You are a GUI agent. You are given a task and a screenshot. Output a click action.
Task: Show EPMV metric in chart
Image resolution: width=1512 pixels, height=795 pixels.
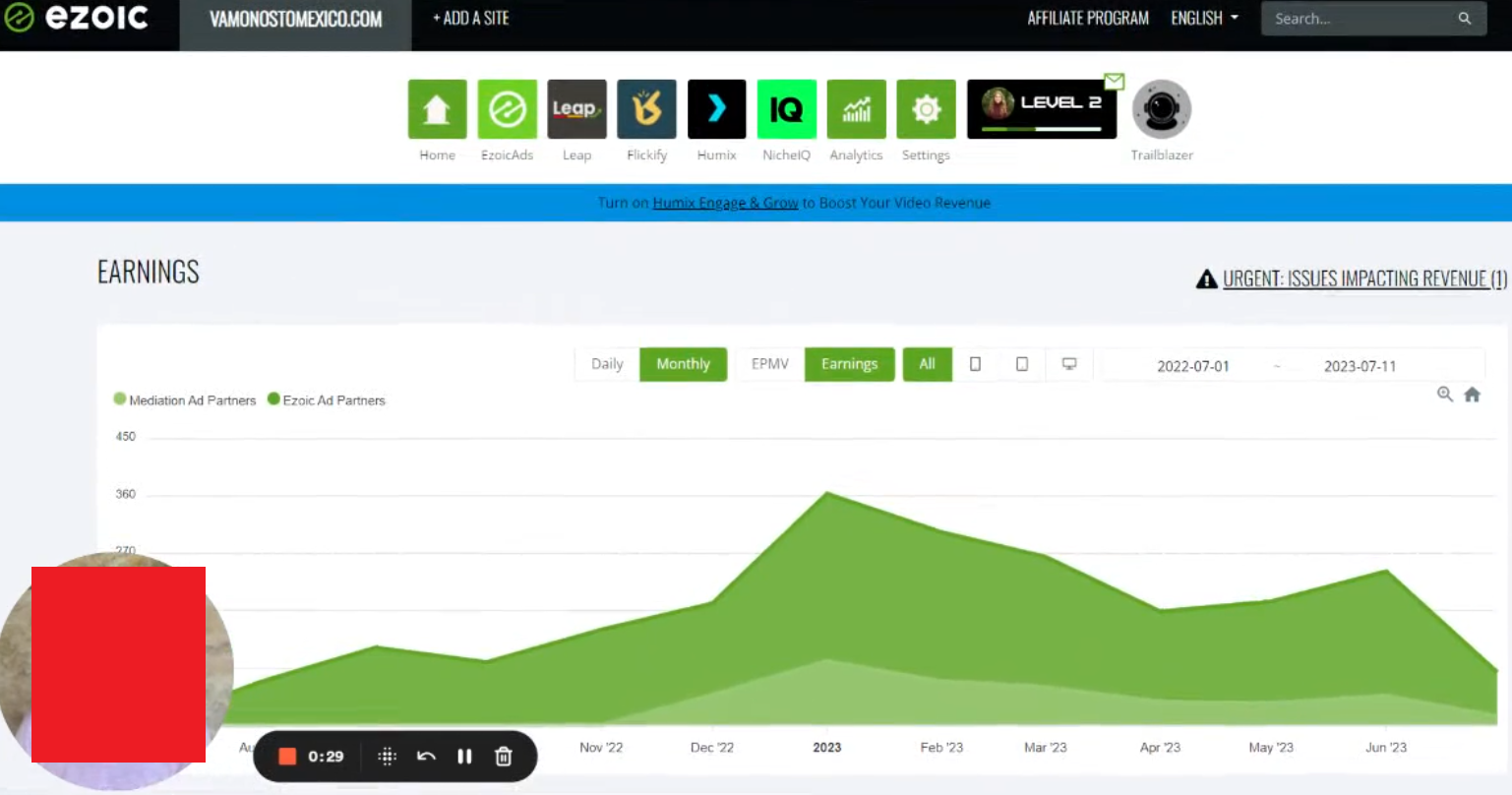click(770, 364)
